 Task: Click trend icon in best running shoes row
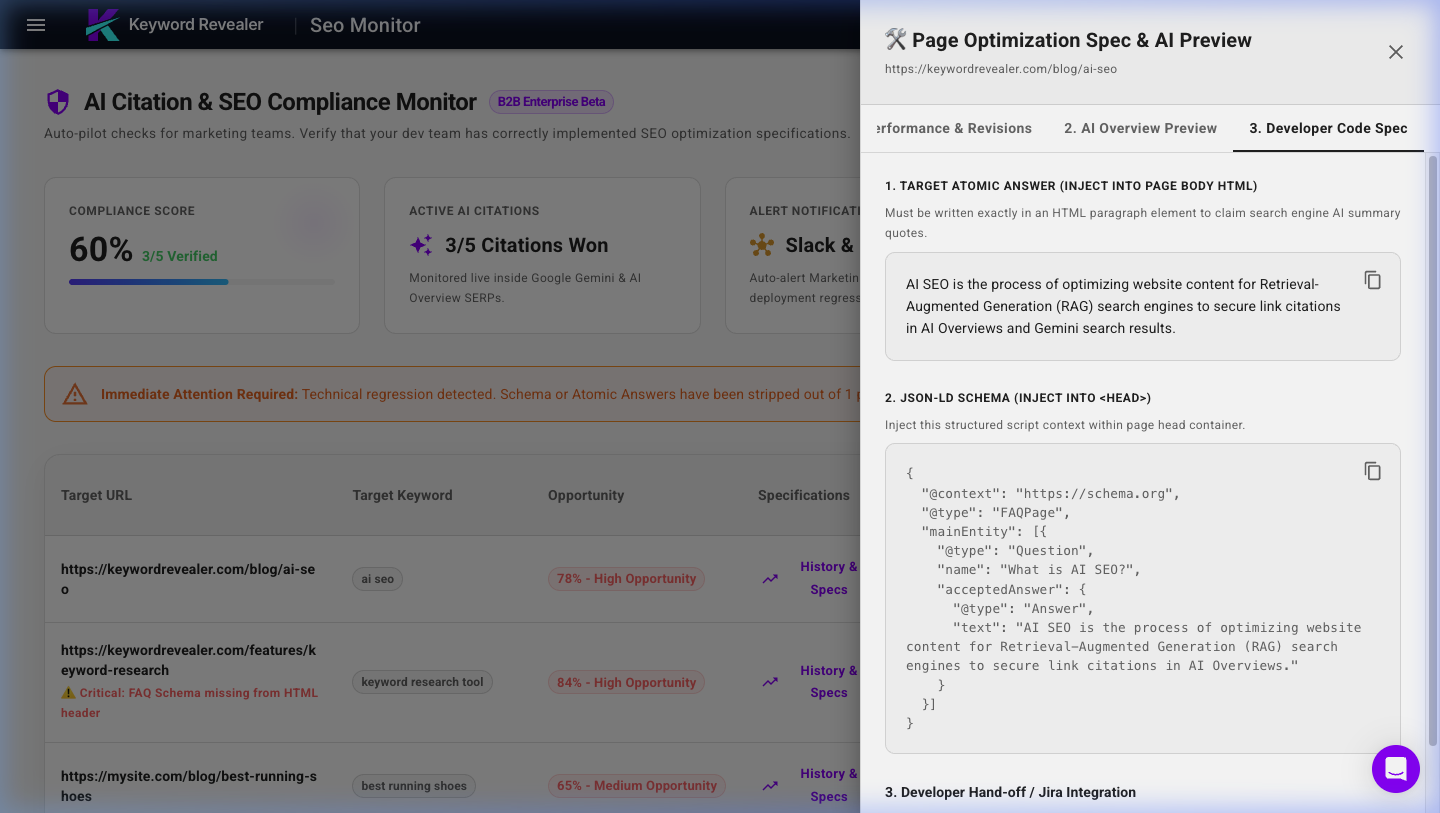[770, 785]
